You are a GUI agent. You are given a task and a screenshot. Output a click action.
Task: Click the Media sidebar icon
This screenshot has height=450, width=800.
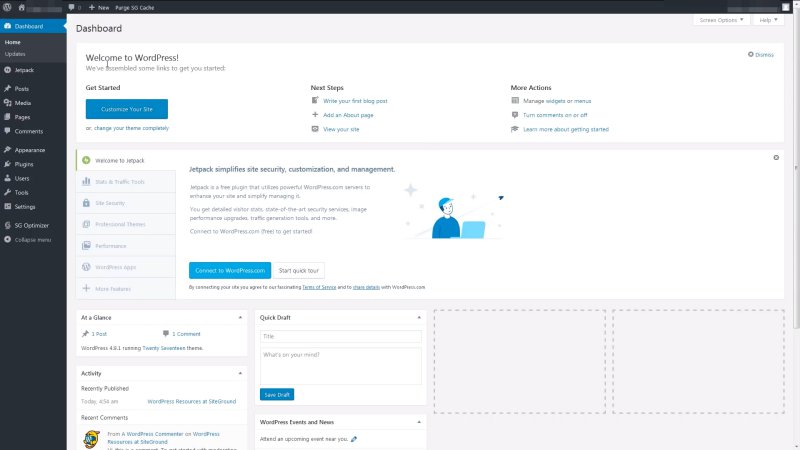click(x=7, y=103)
